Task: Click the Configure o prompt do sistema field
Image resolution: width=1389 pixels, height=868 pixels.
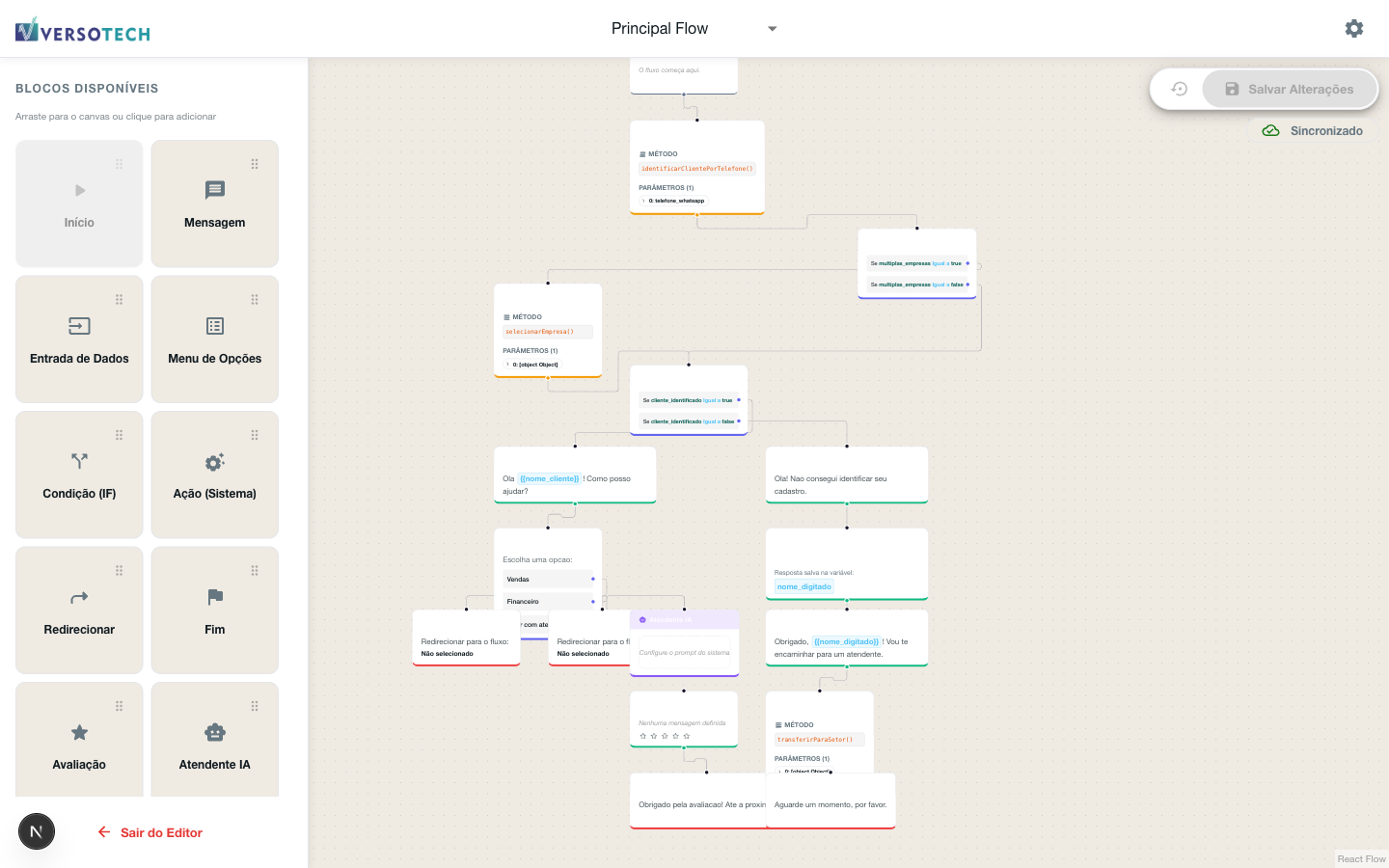Action: 684,653
